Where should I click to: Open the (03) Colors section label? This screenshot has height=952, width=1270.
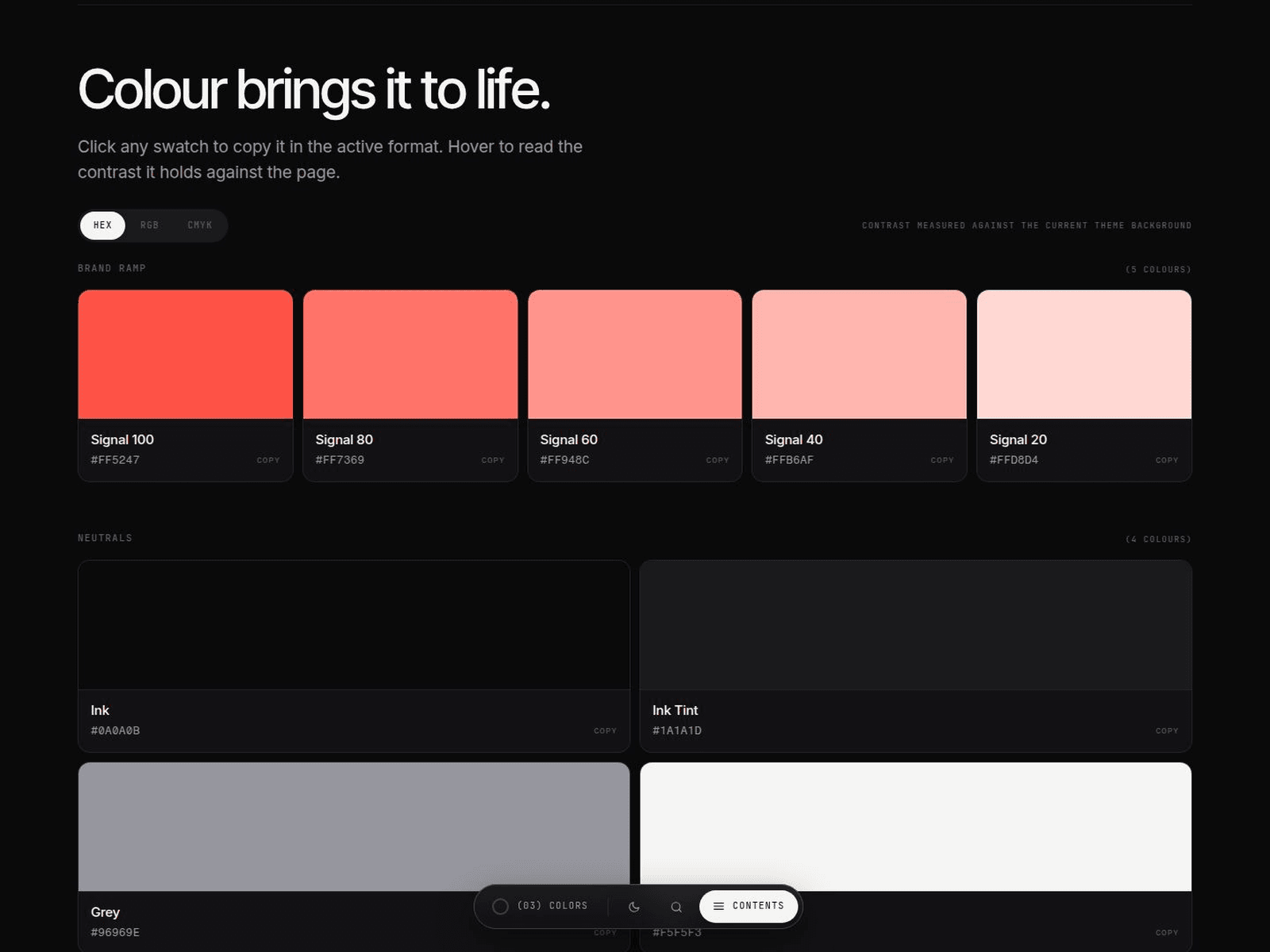[x=552, y=906]
